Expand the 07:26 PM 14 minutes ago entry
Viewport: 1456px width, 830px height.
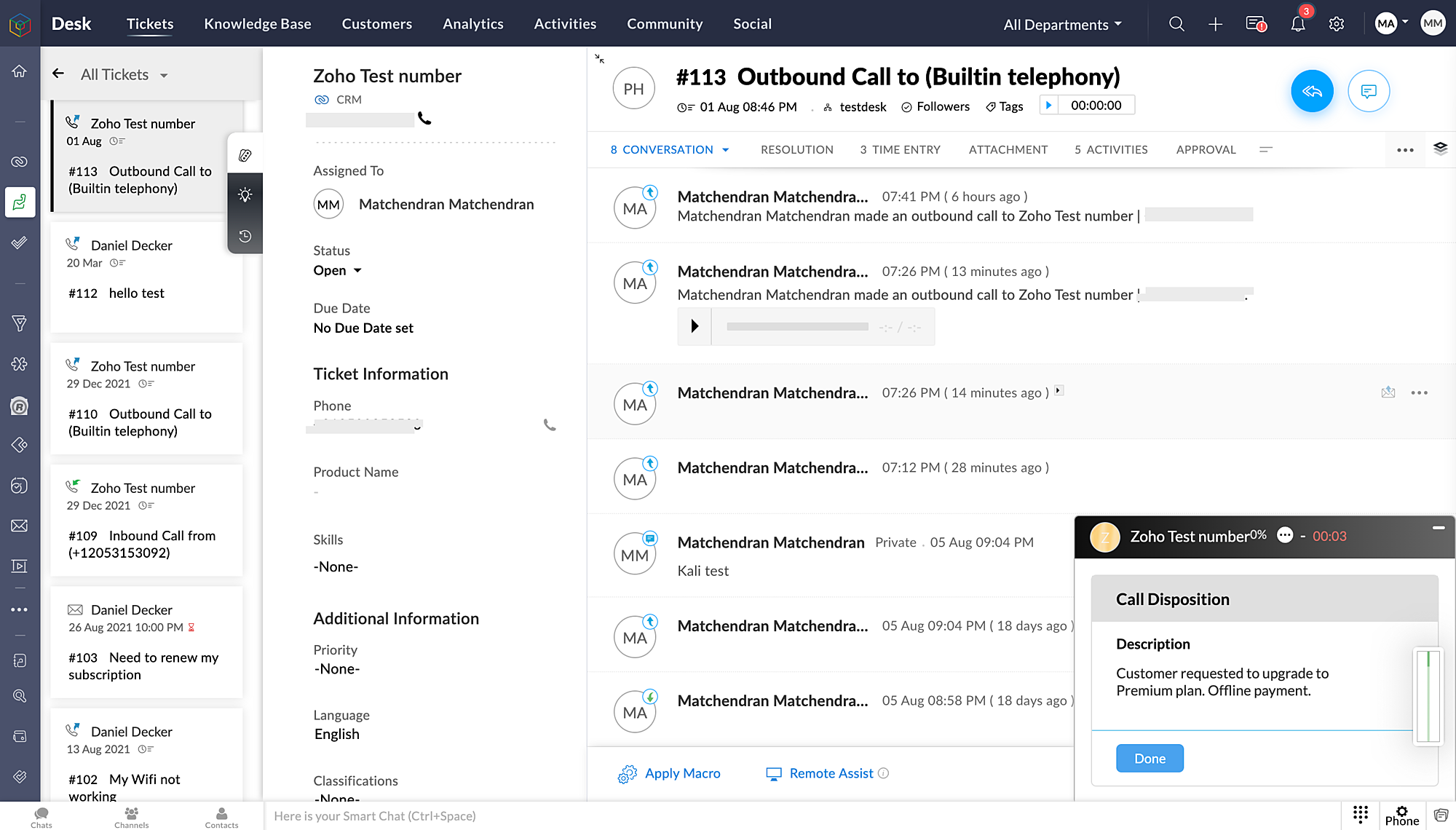pyautogui.click(x=1059, y=391)
